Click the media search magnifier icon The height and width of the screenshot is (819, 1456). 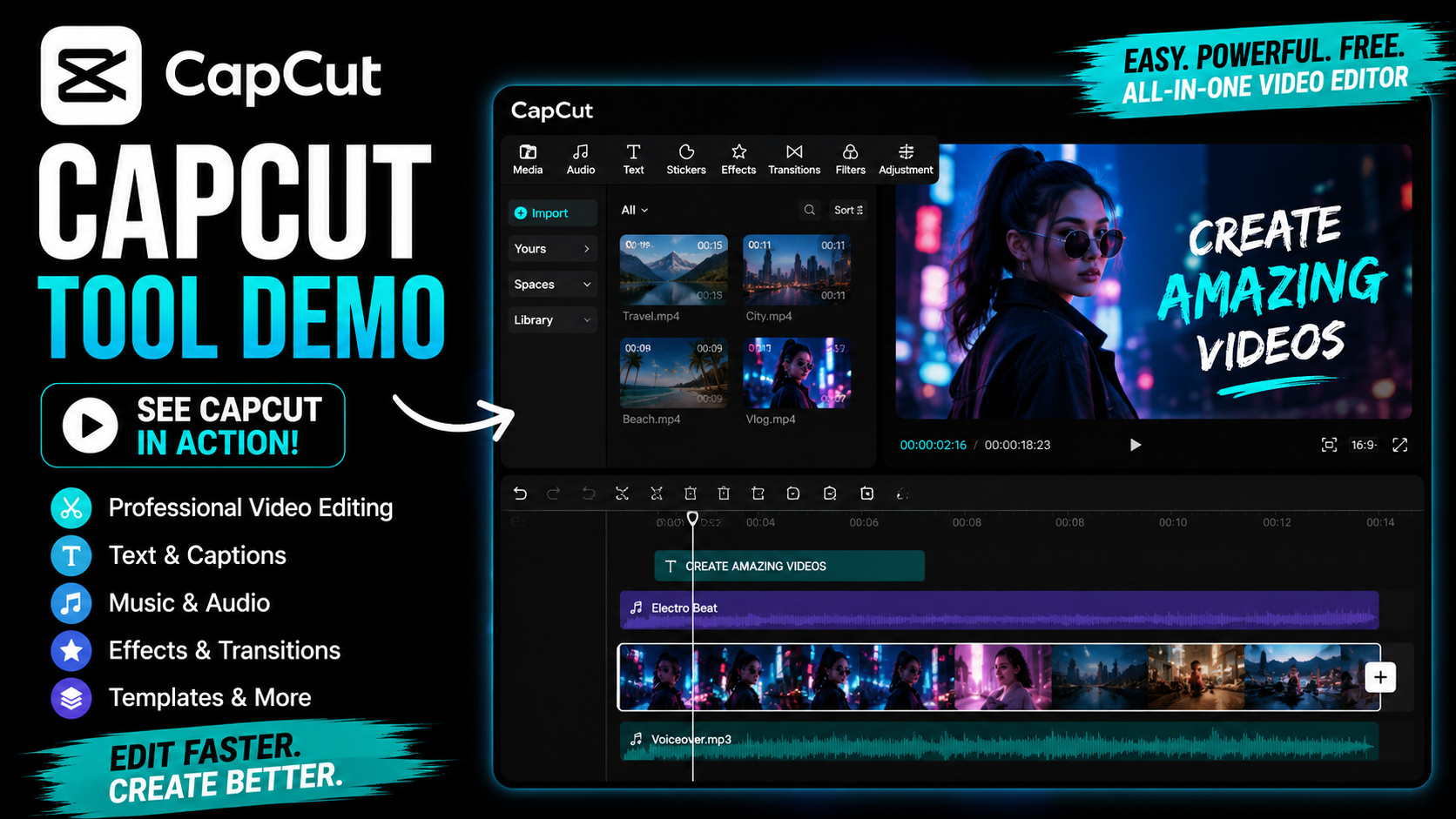click(x=810, y=210)
